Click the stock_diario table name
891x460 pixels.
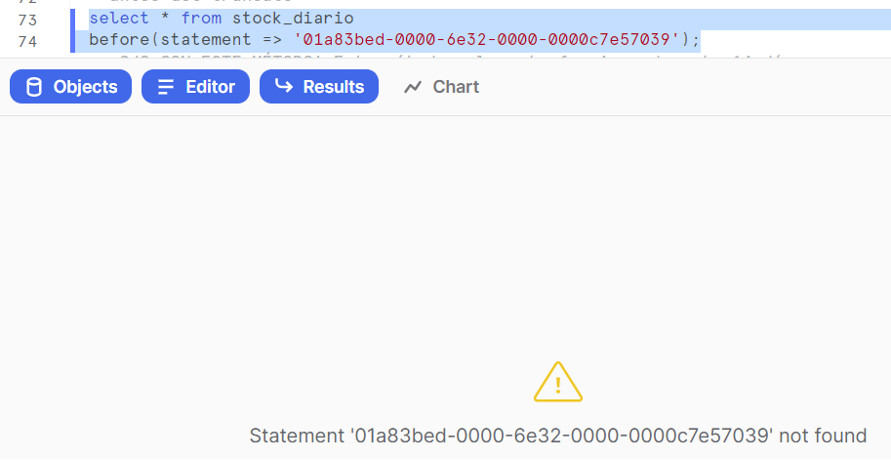pos(293,18)
